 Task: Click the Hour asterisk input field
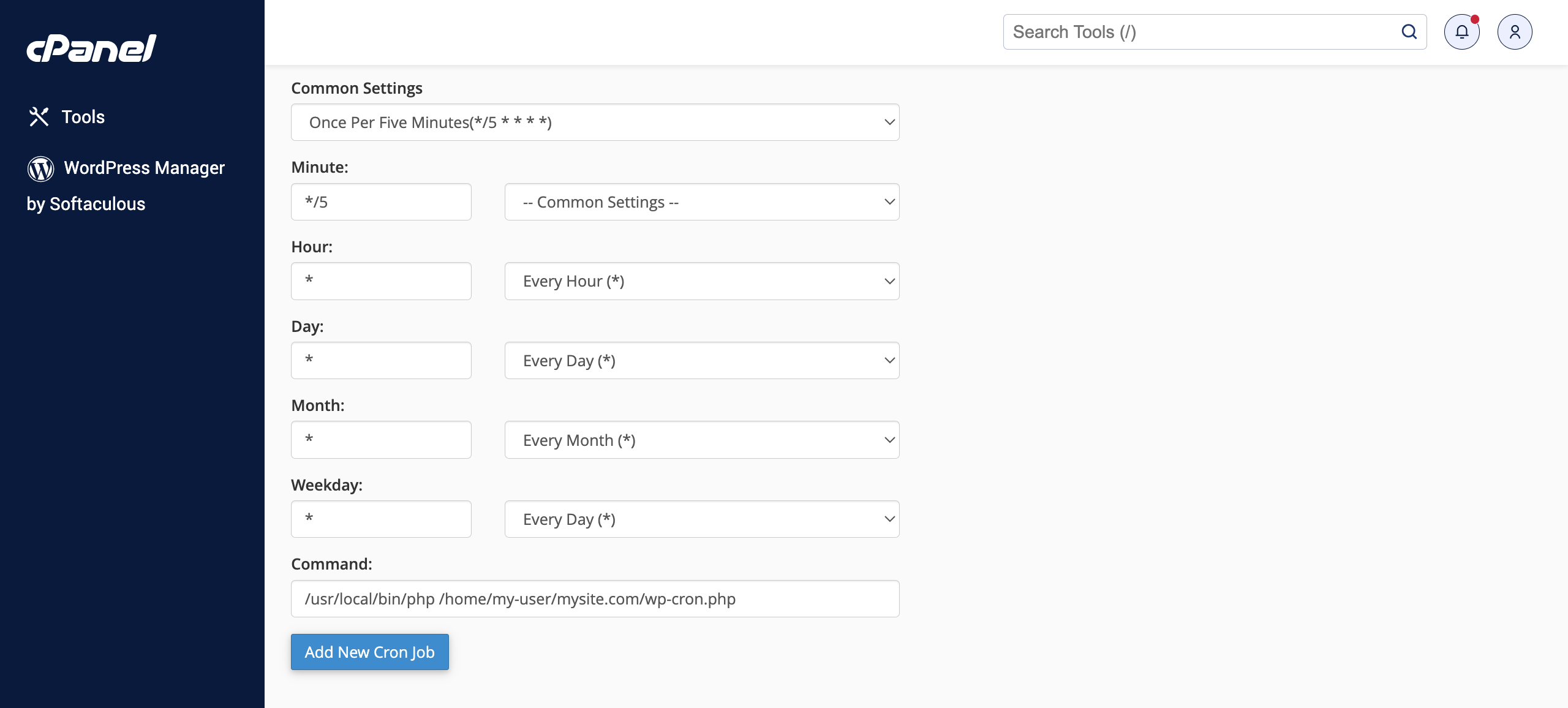click(381, 281)
